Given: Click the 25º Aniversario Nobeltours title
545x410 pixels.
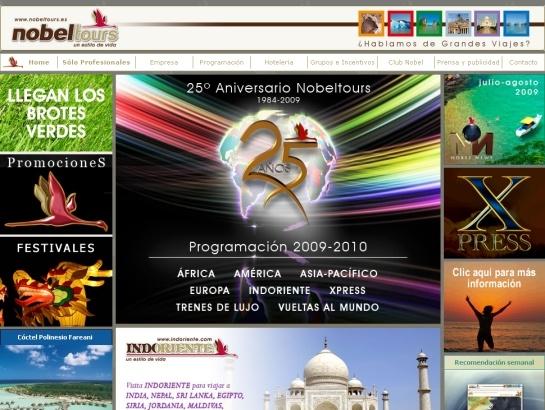Looking at the screenshot, I should pos(278,88).
